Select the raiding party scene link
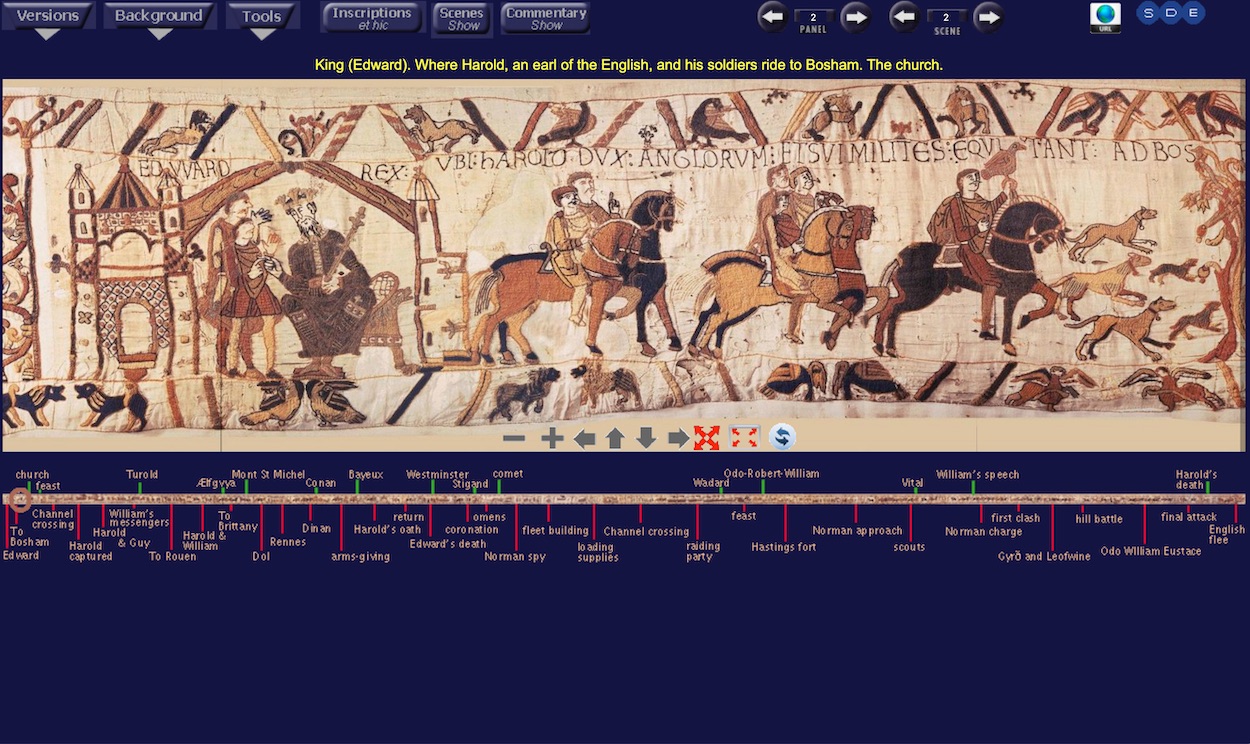Viewport: 1250px width, 744px height. tap(703, 551)
